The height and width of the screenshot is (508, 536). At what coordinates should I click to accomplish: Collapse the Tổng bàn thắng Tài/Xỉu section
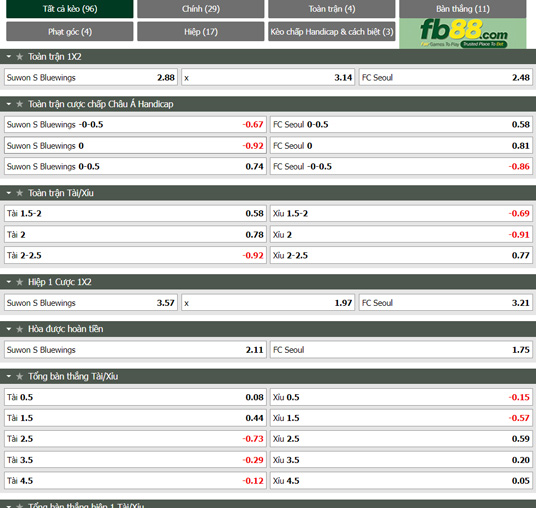coord(9,376)
